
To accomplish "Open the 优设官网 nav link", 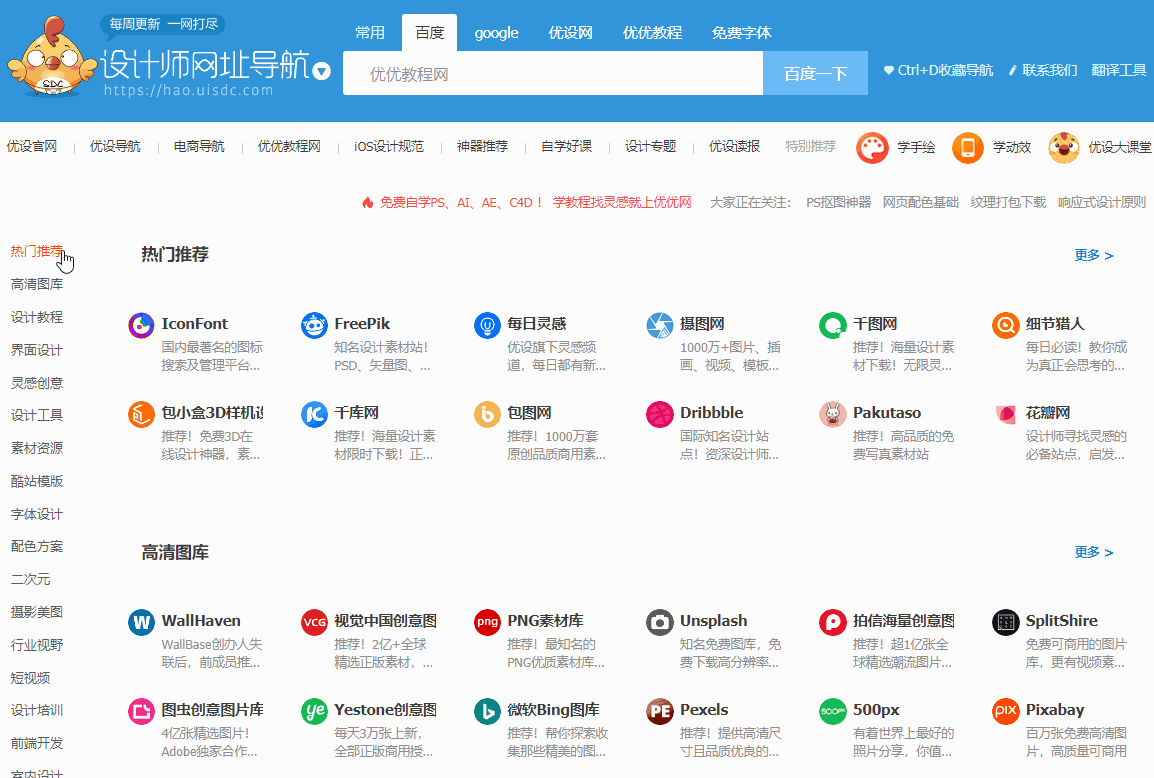I will click(x=32, y=146).
